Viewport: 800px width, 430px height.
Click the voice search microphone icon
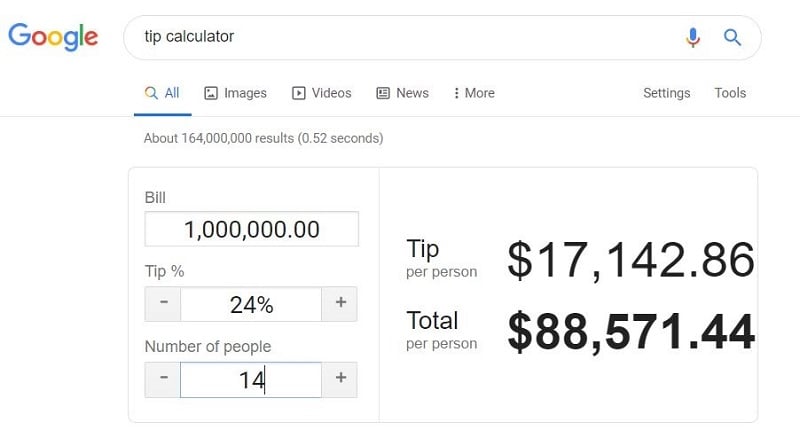pos(692,37)
